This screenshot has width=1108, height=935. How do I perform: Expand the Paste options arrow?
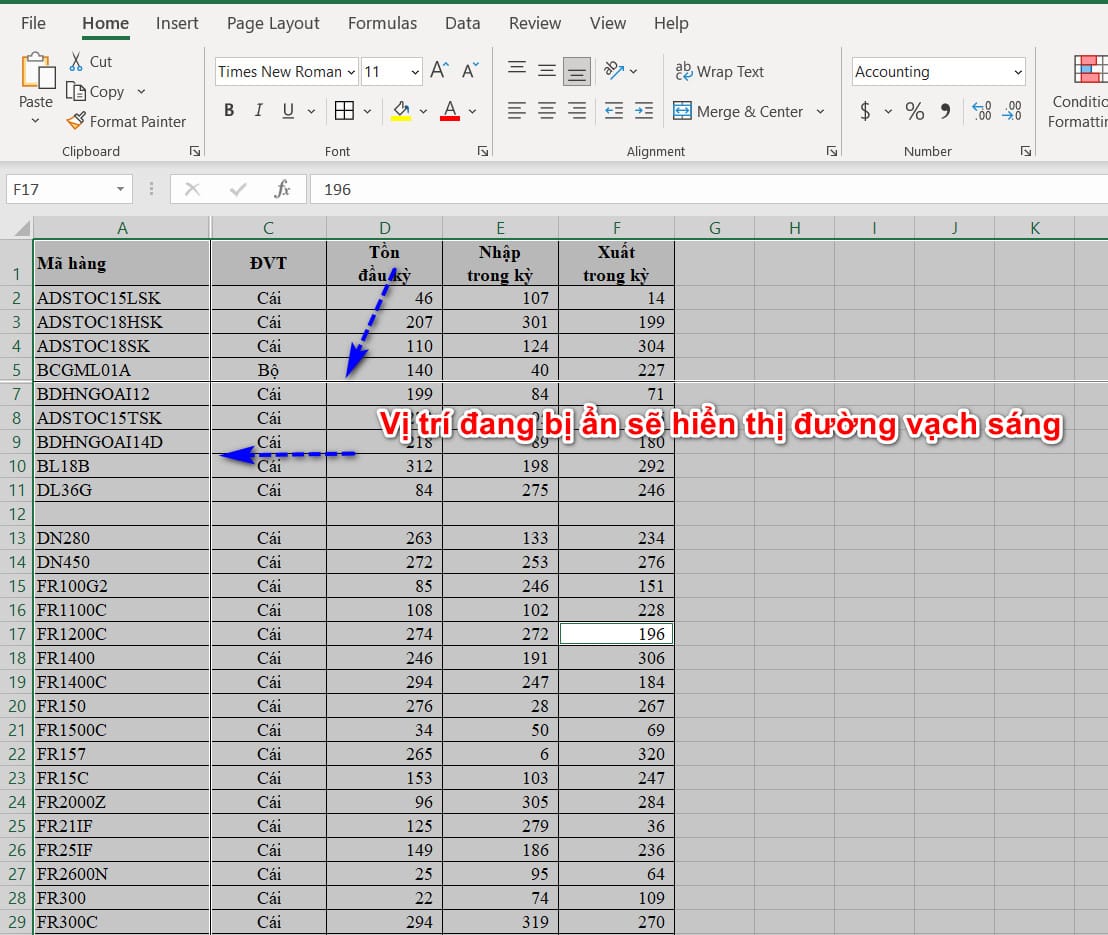point(35,121)
